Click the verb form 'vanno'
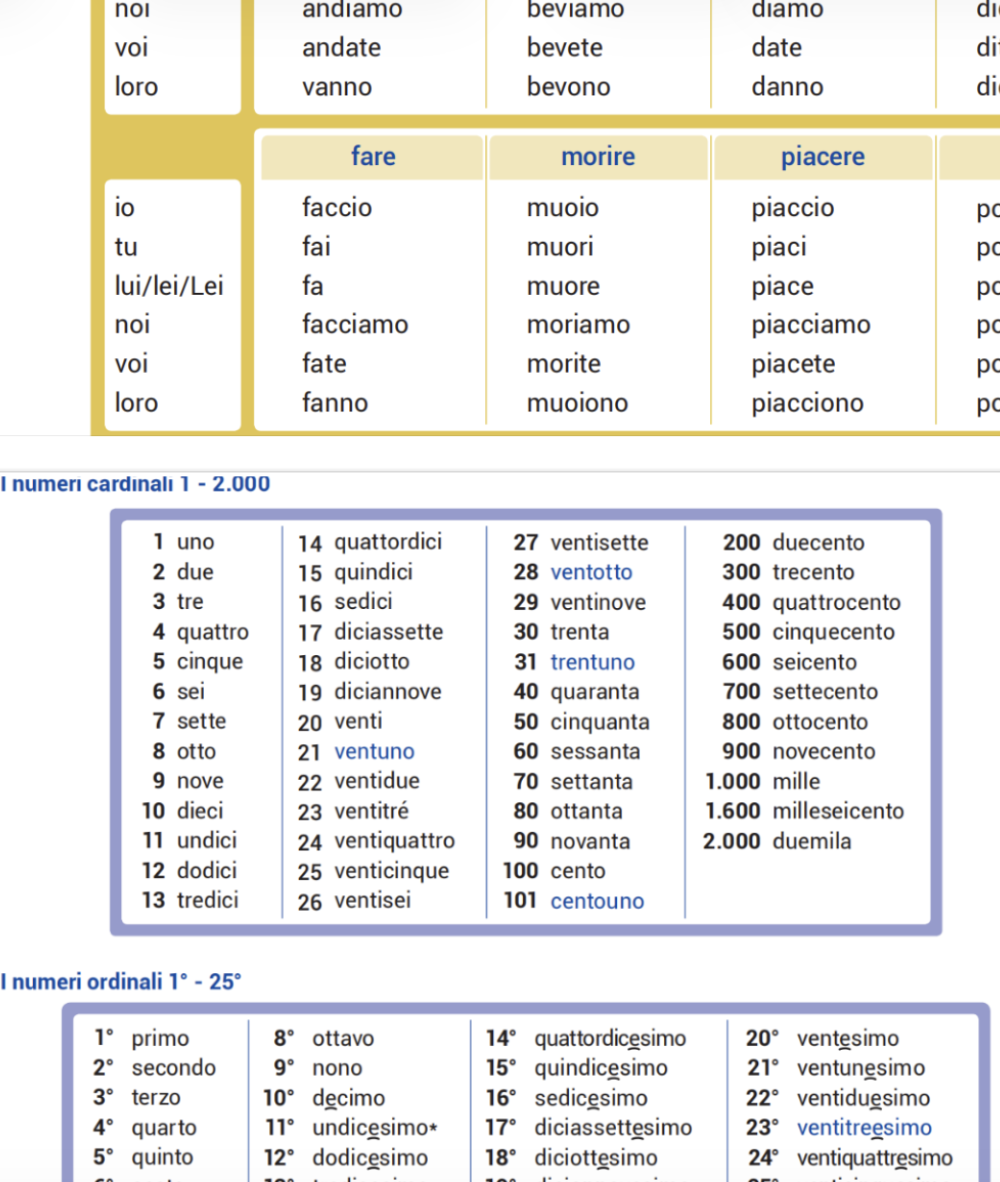 pos(337,87)
